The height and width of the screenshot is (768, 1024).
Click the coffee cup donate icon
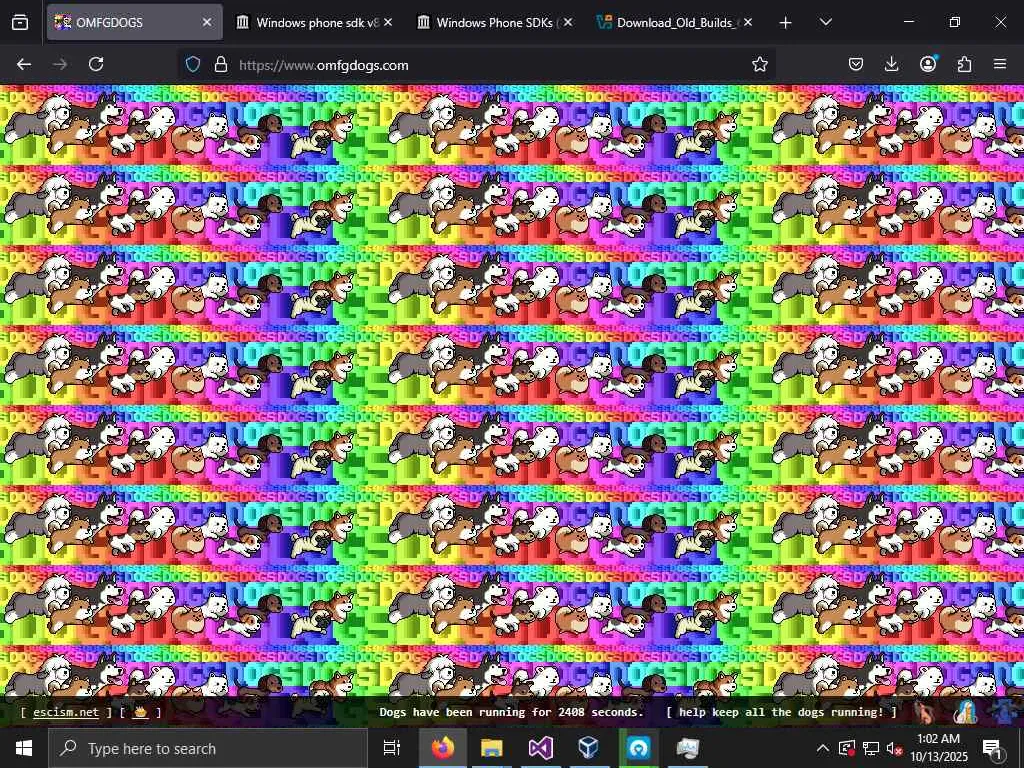pyautogui.click(x=140, y=712)
